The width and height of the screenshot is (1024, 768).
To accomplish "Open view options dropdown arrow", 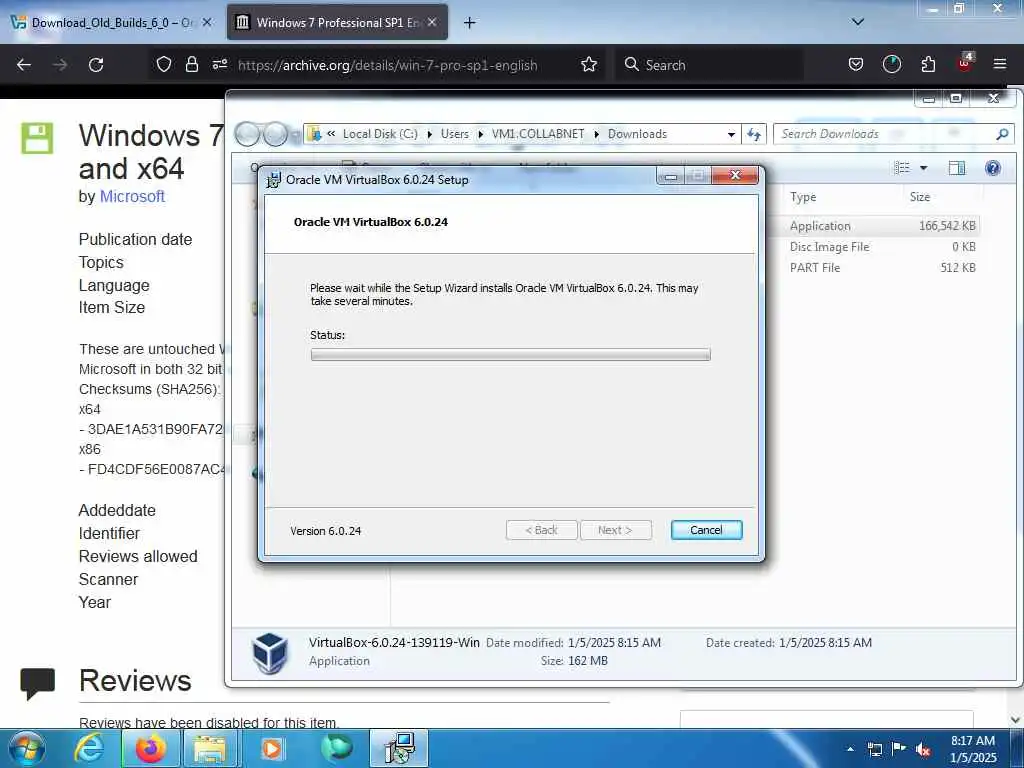I will tap(923, 168).
